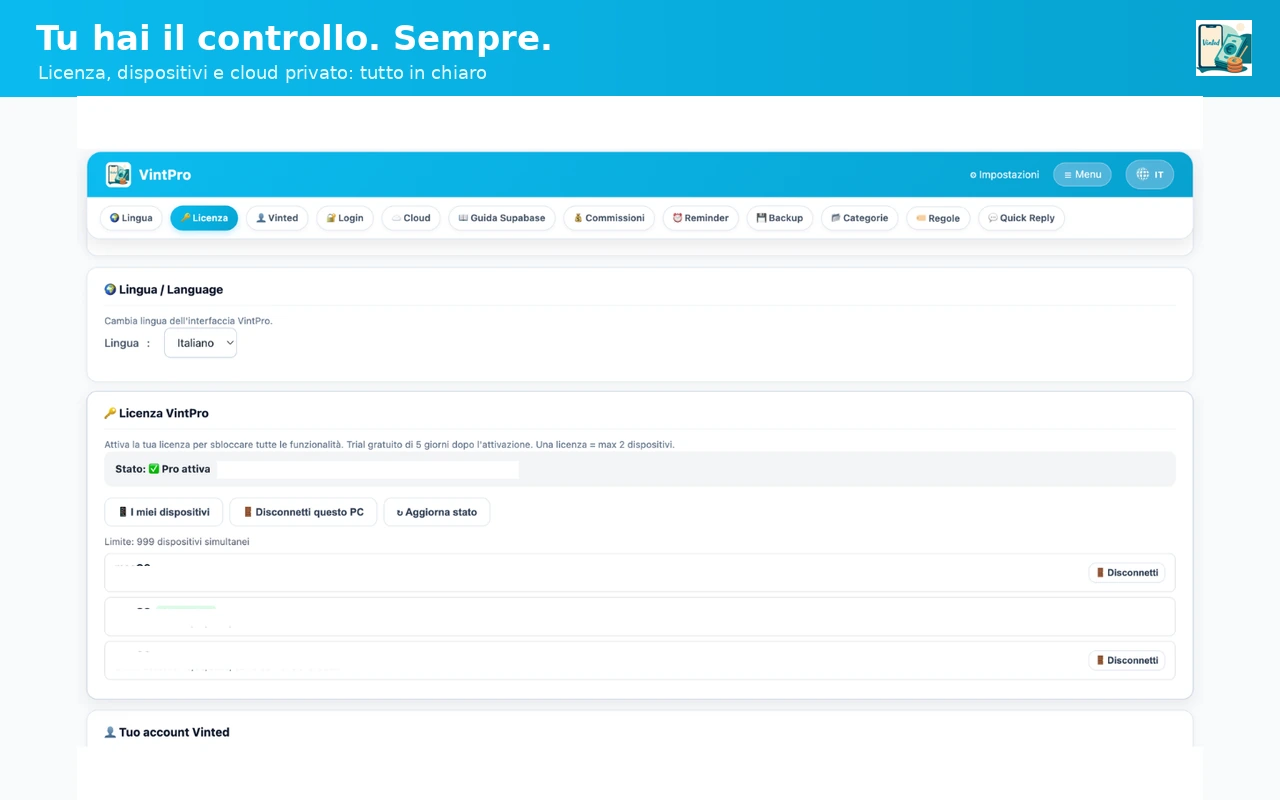Viewport: 1280px width, 800px height.
Task: Click the globe icon in Lingua / Language heading
Action: pyautogui.click(x=110, y=289)
